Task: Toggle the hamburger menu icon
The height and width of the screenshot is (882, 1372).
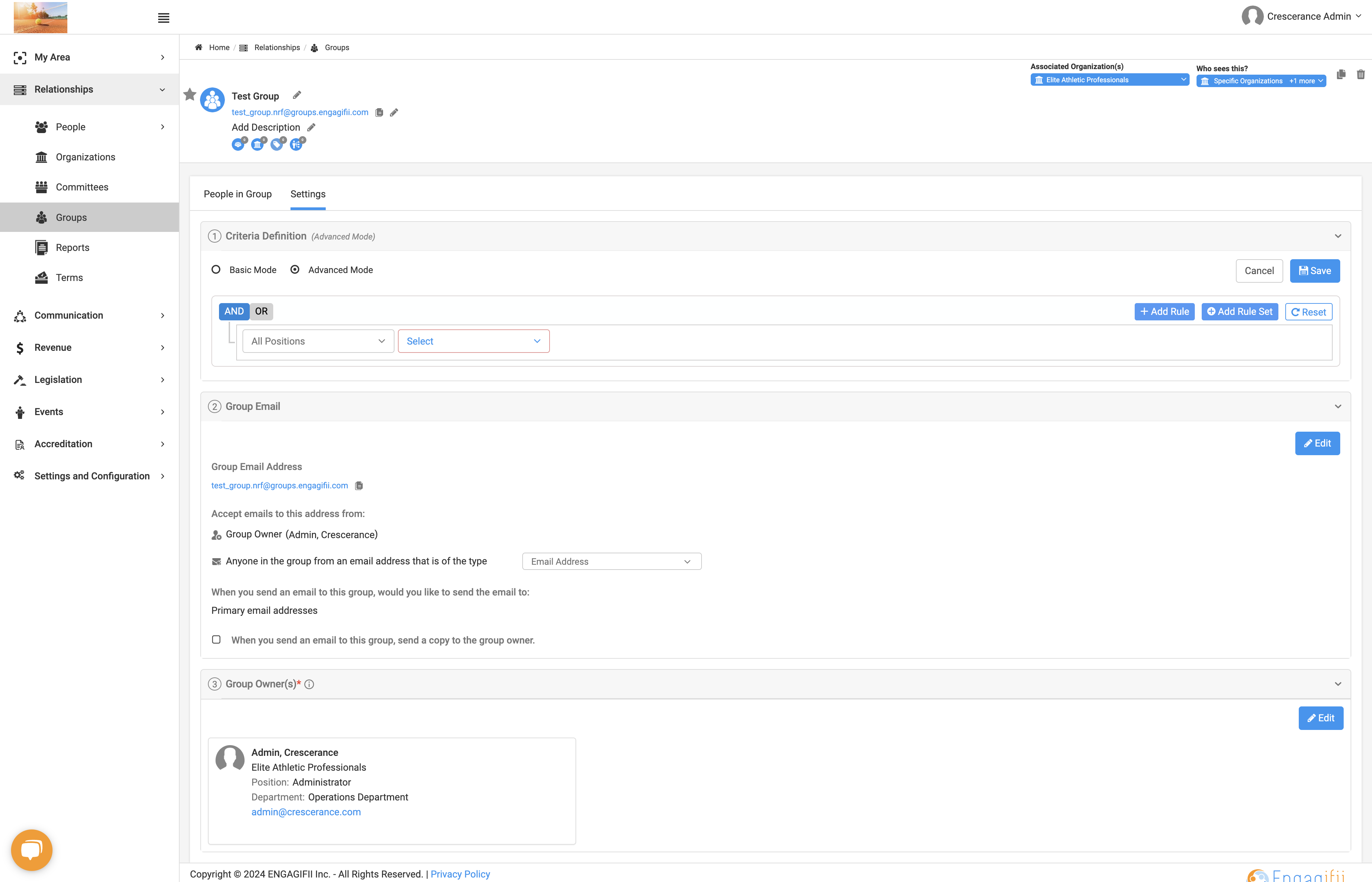Action: 164,18
